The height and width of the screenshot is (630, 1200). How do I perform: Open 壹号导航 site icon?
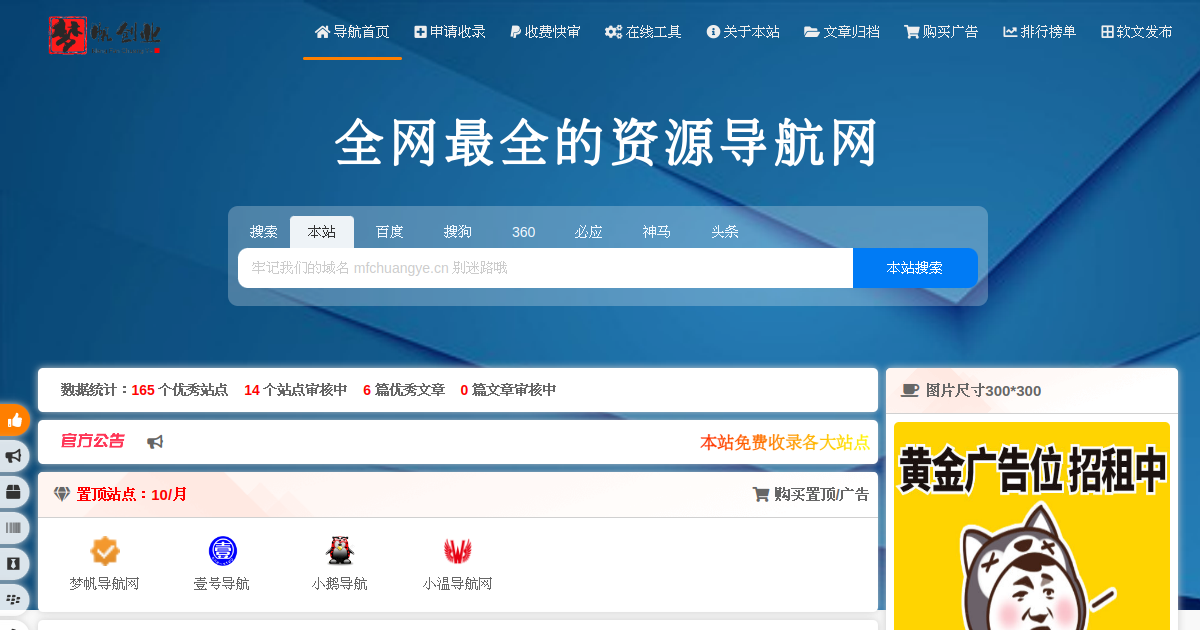pos(222,551)
